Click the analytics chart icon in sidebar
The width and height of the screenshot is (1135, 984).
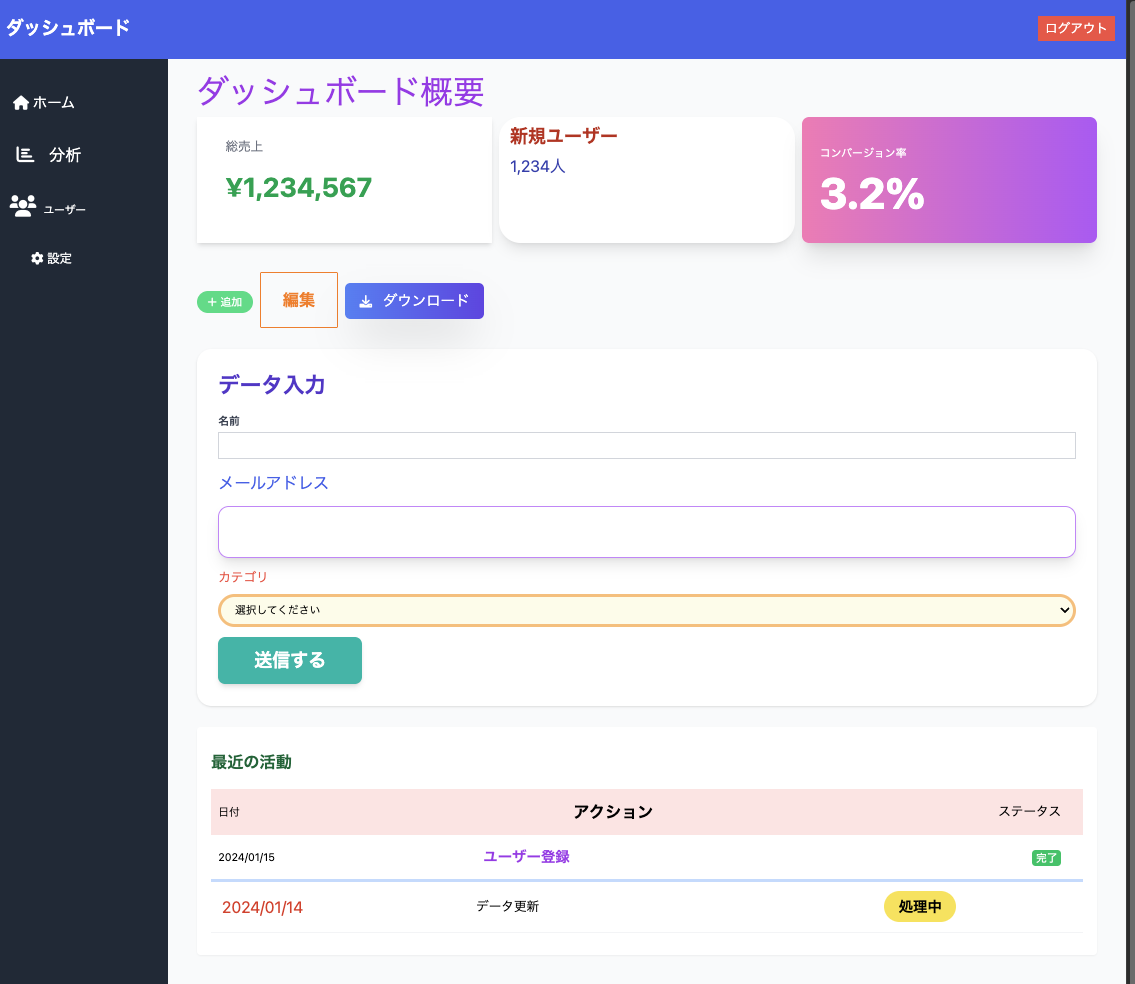[25, 154]
